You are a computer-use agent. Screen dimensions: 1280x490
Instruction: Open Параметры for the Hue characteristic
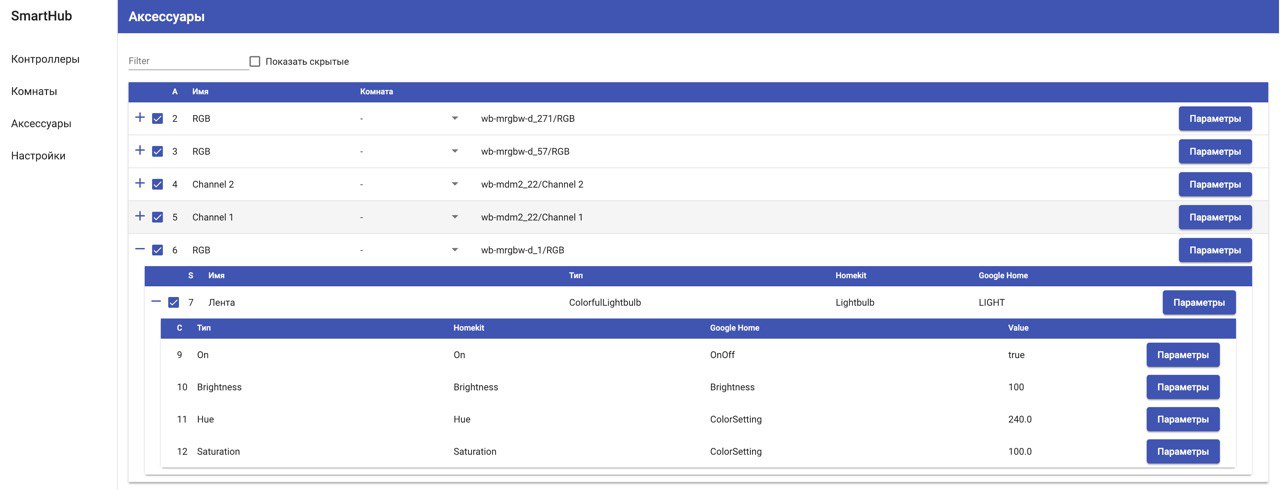tap(1183, 419)
